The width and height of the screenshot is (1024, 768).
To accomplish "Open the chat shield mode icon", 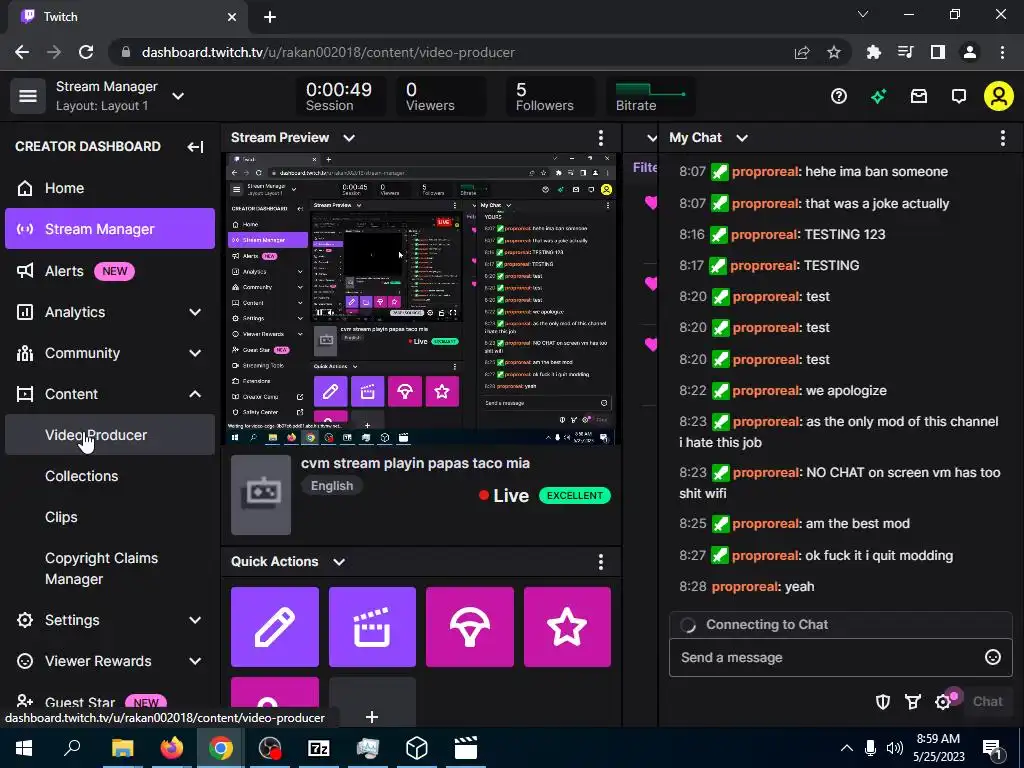I will (883, 701).
